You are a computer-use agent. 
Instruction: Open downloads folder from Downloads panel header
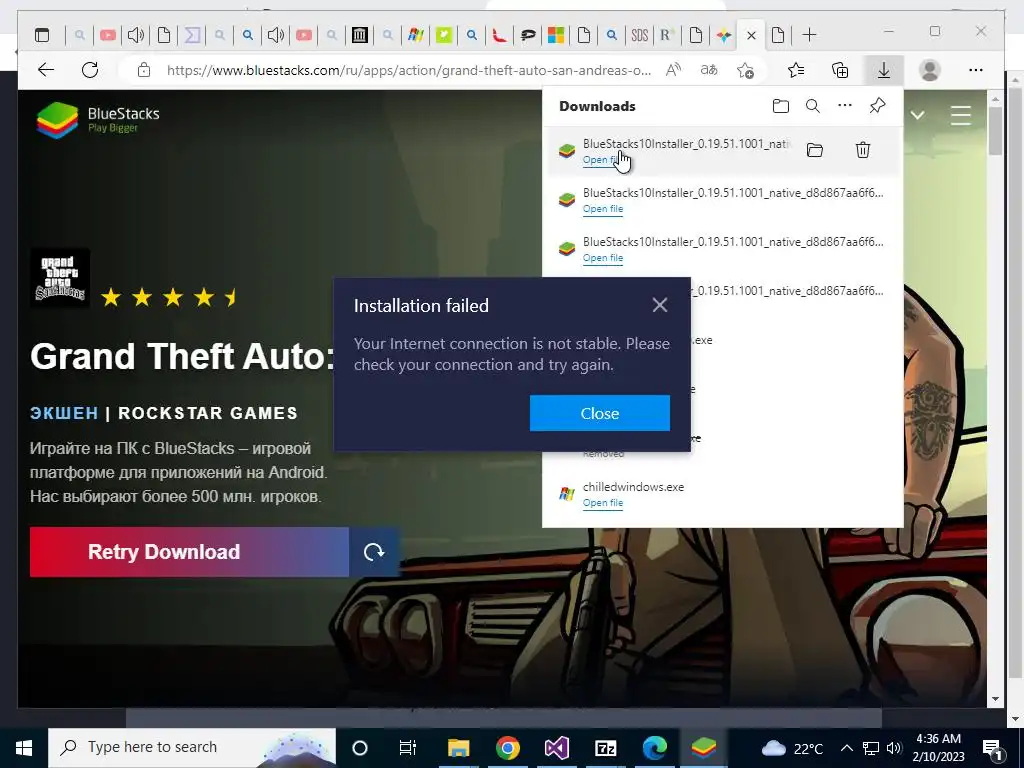(780, 106)
